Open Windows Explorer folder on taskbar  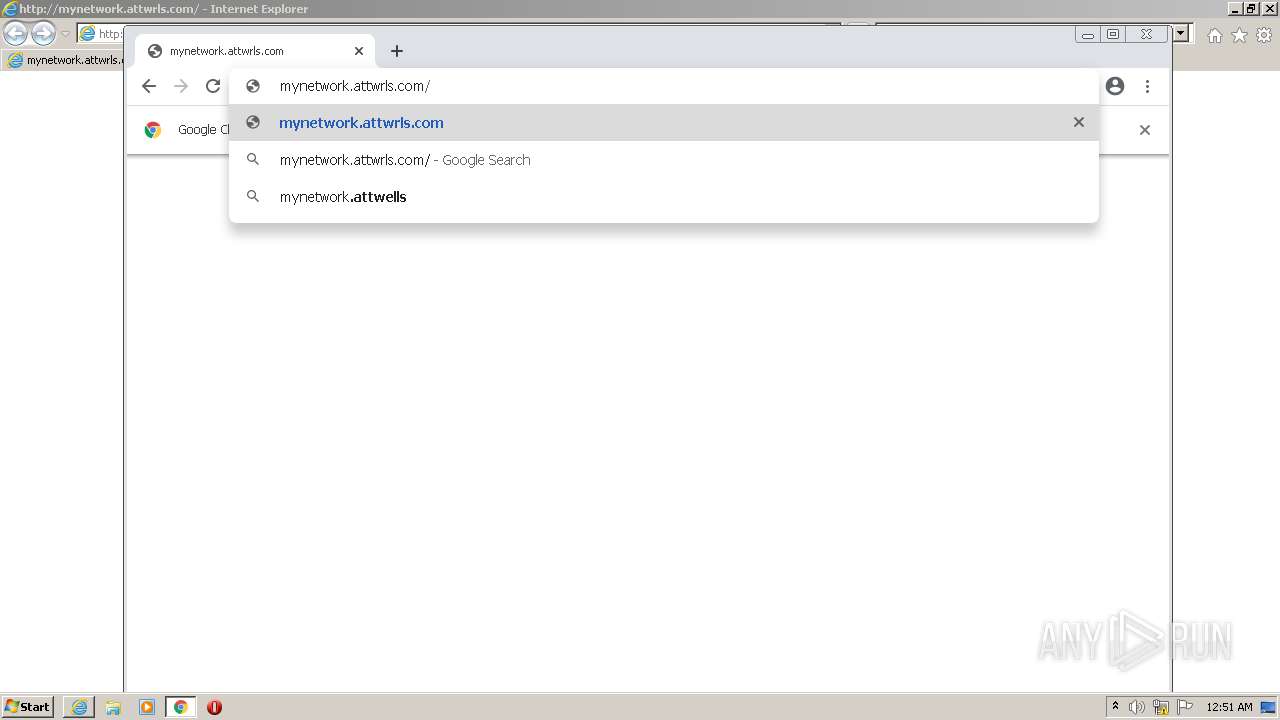click(x=113, y=707)
